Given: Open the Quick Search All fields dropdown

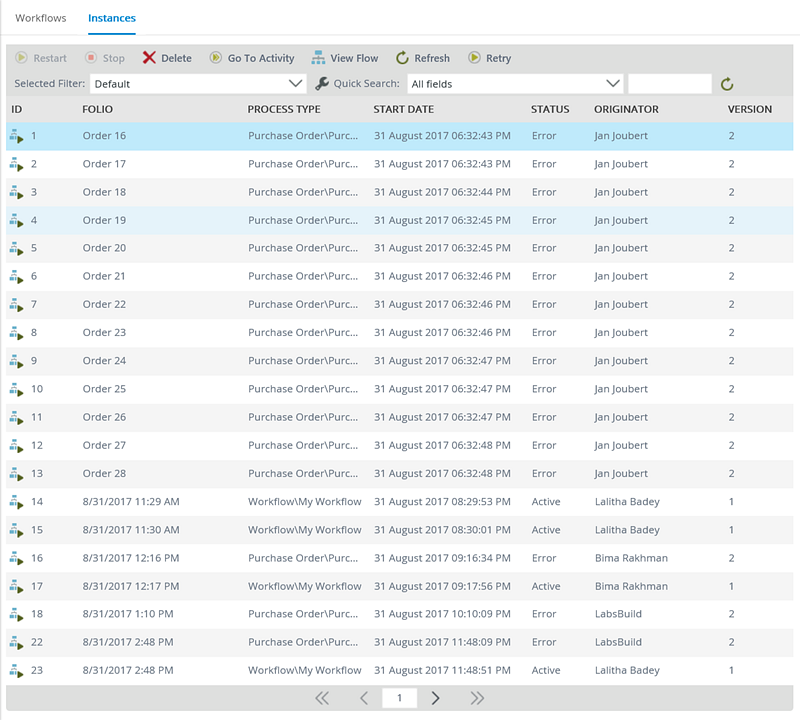Looking at the screenshot, I should (x=613, y=84).
